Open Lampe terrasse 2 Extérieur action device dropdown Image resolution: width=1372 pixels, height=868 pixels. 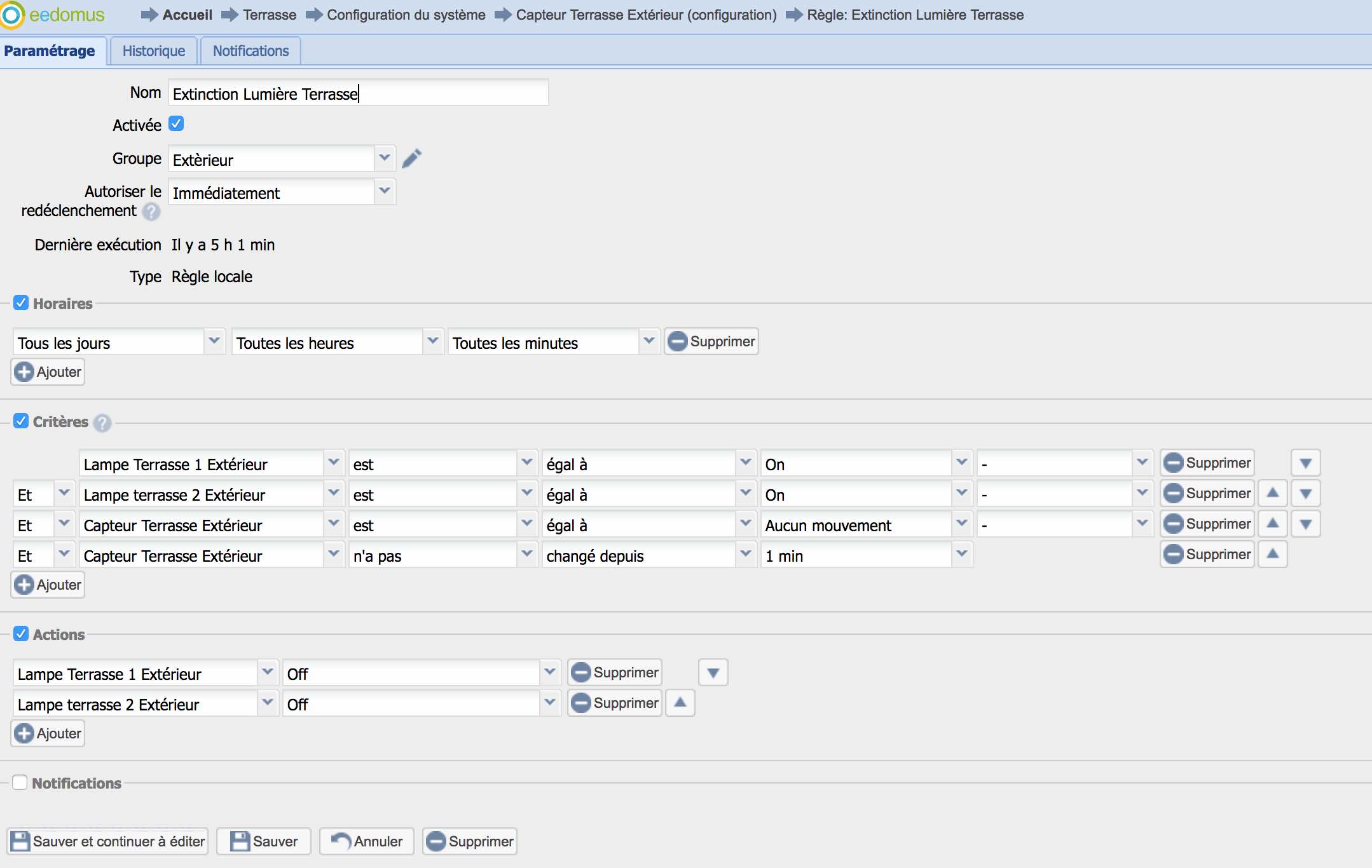click(x=268, y=703)
